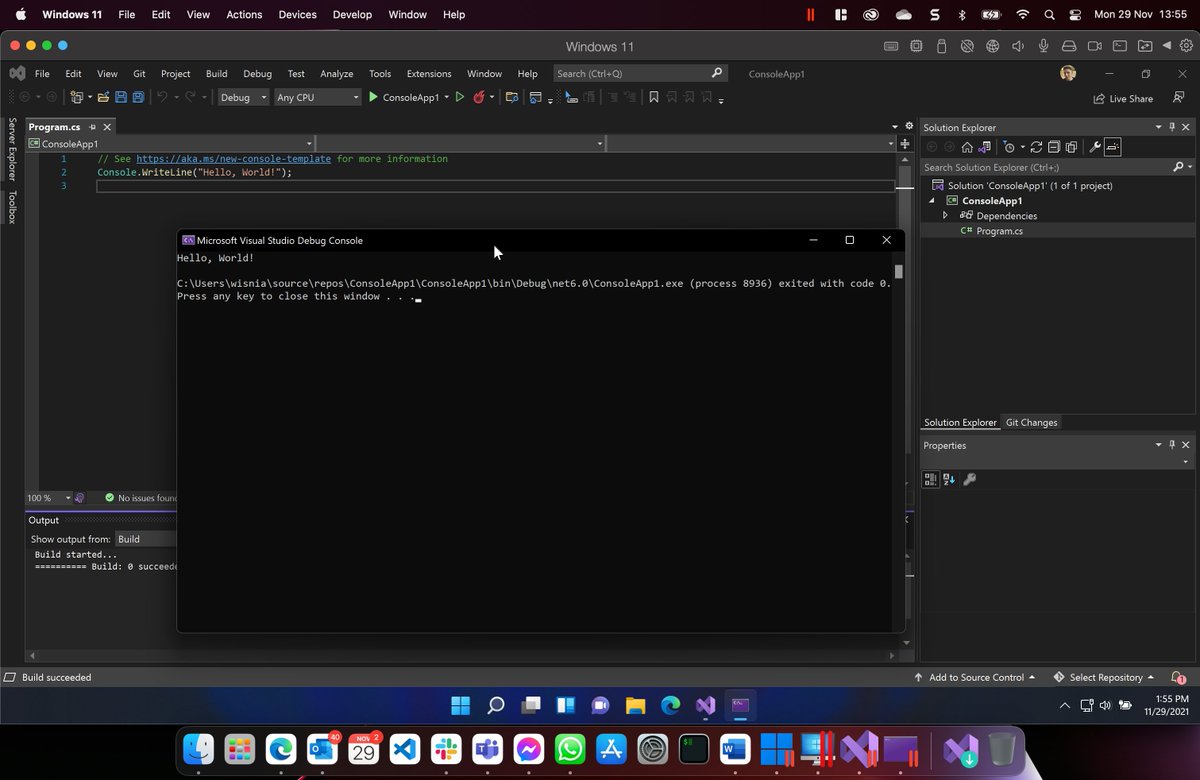The height and width of the screenshot is (780, 1200).
Task: Open the Server Explorer side tab
Action: point(12,149)
